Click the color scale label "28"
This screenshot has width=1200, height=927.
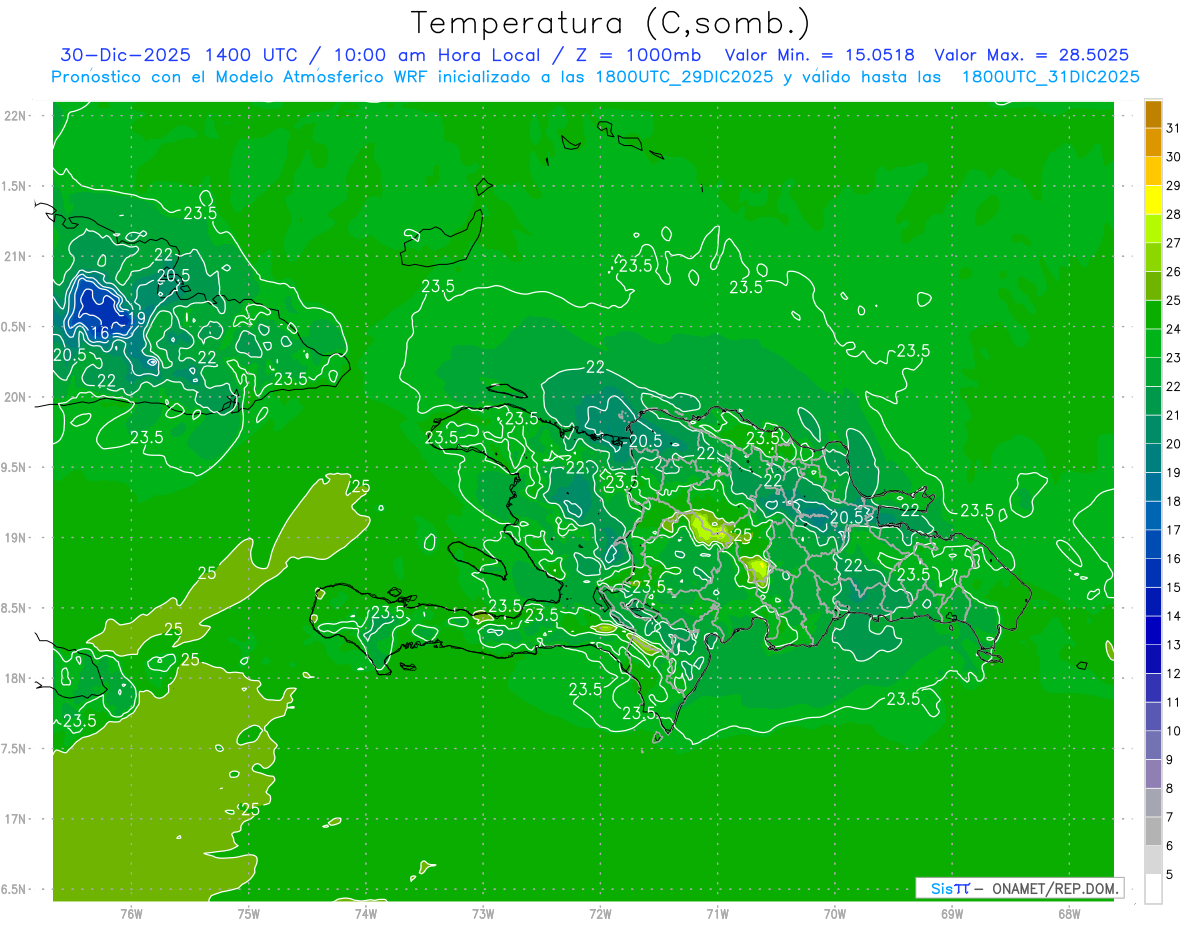[1174, 214]
